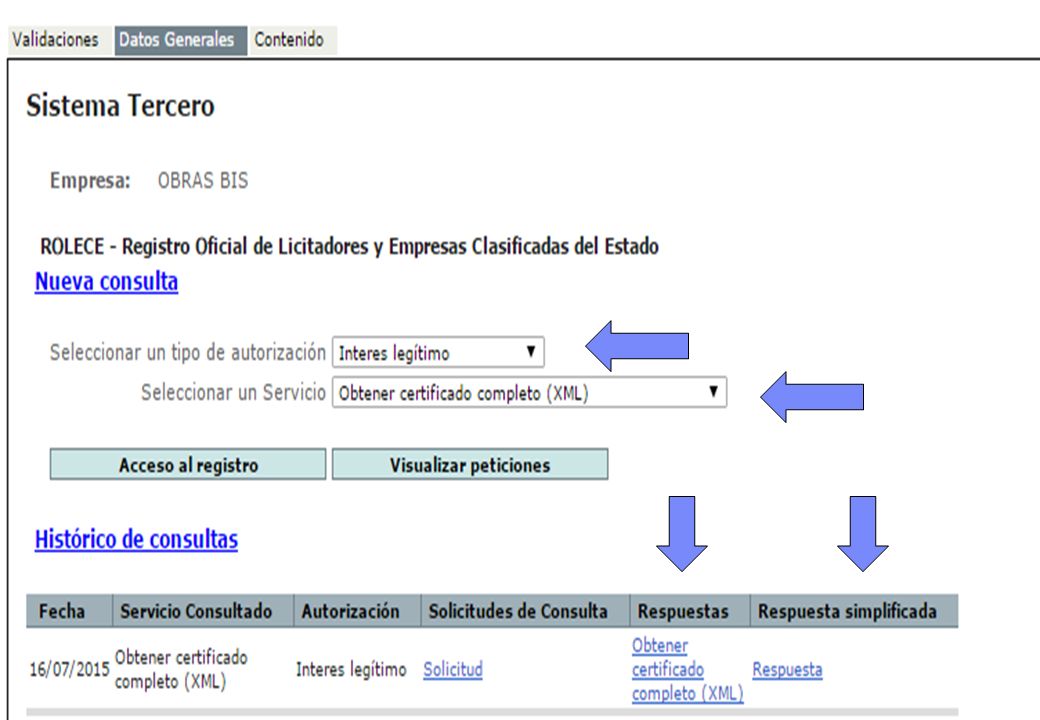The image size is (1040, 720).
Task: Click the Seleccionar un tipo de autorización label
Action: click(188, 352)
